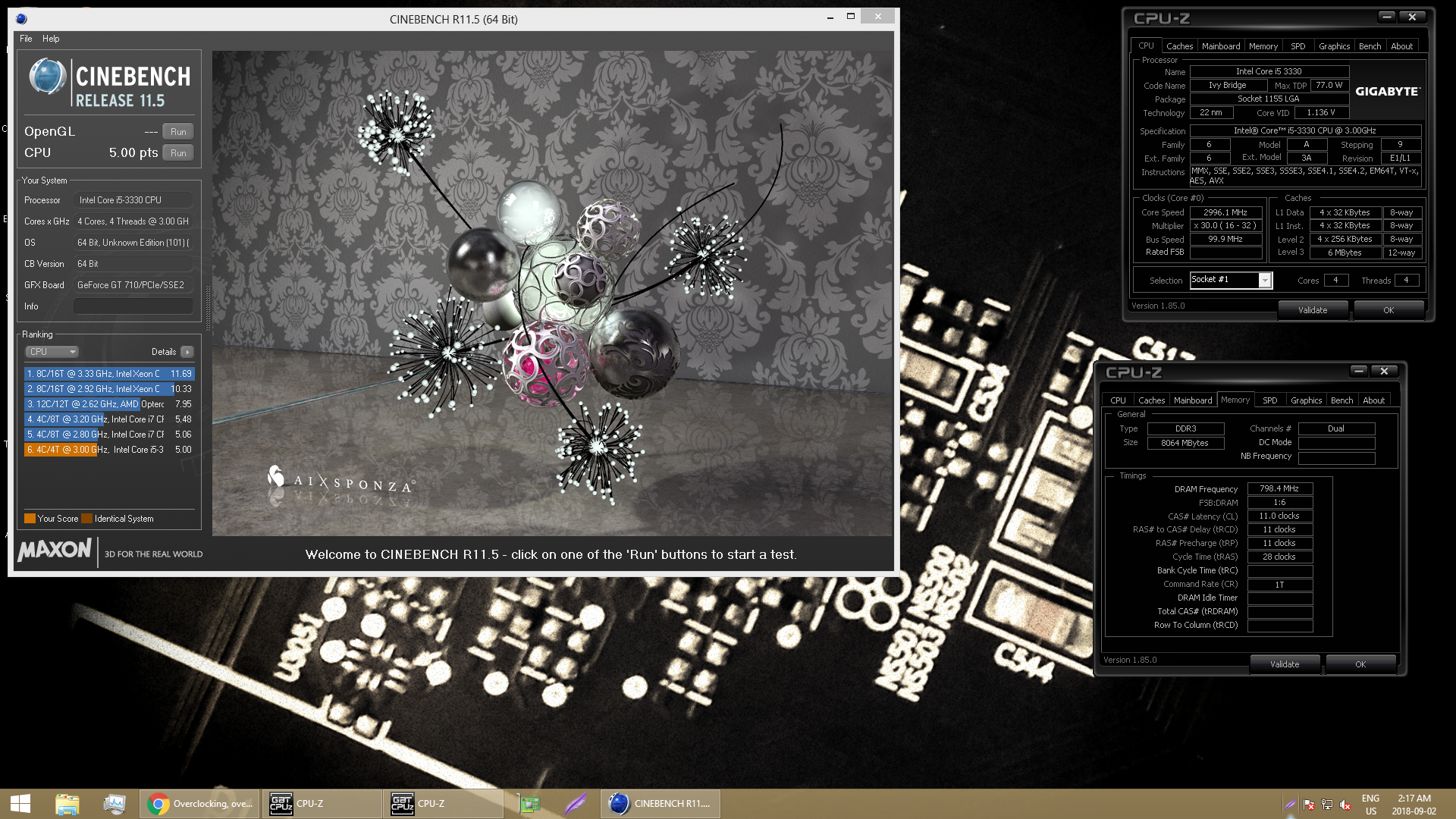Open the network tray icon
The height and width of the screenshot is (819, 1456).
point(1327,805)
